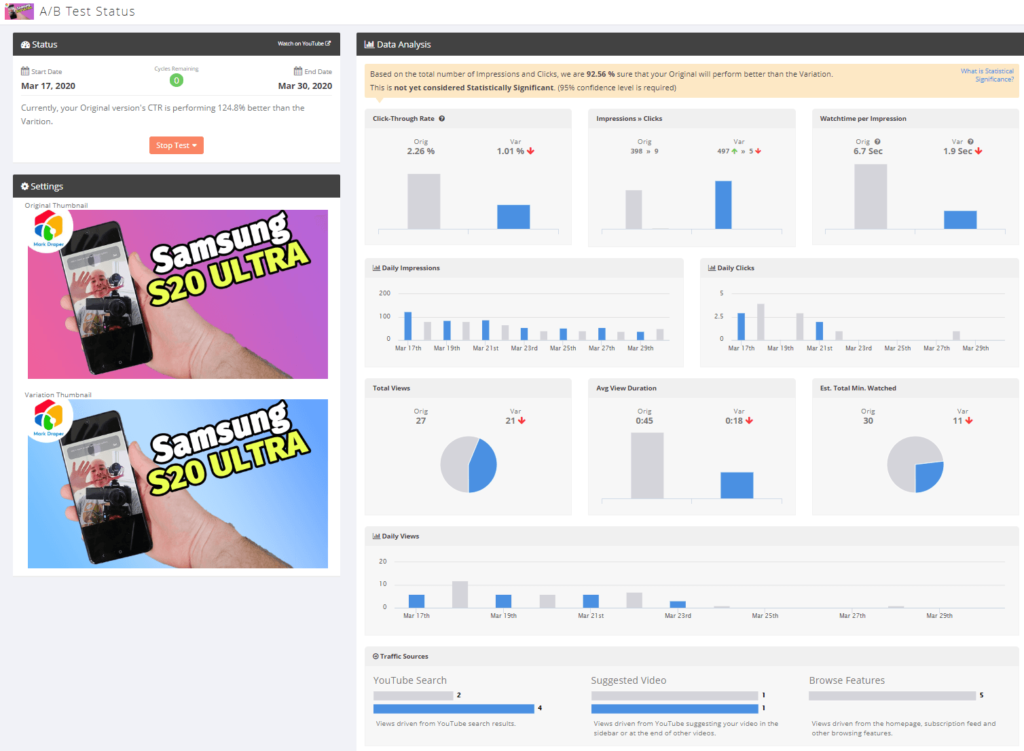Click the green up arrow beside 497

735,151
